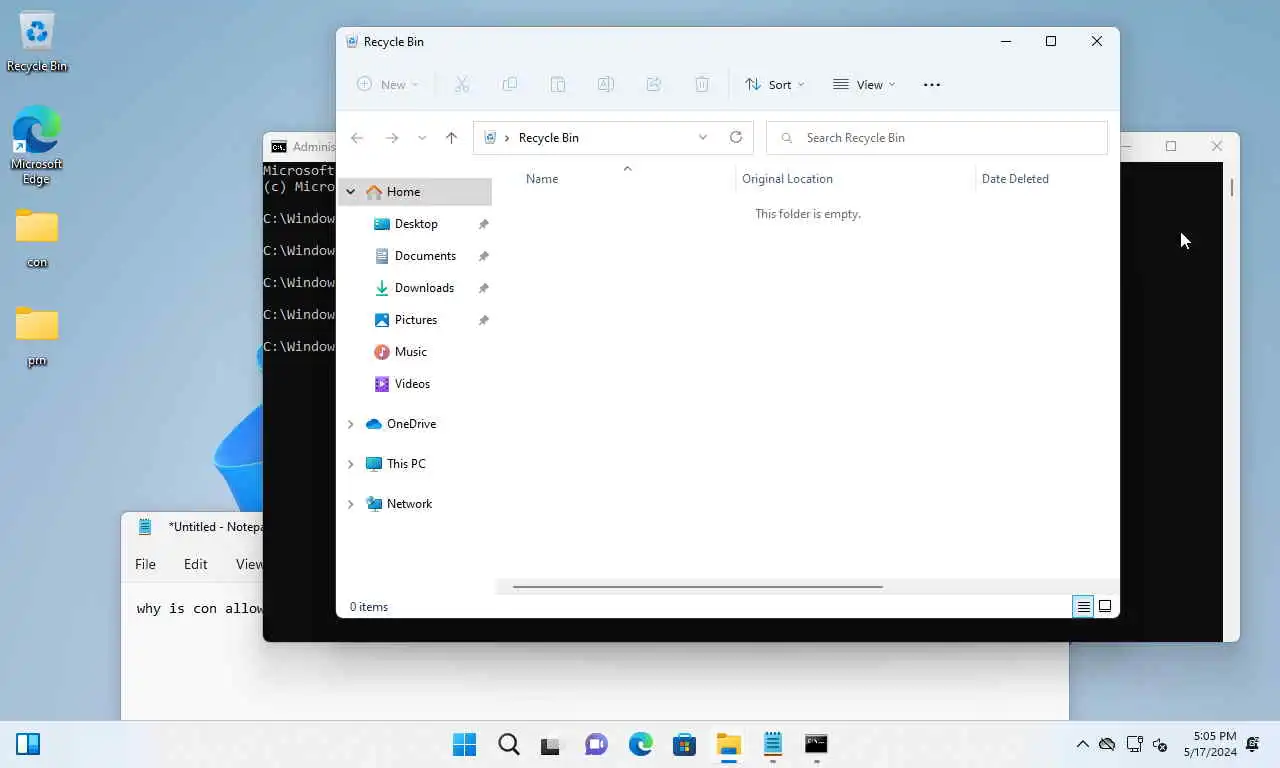Click the pin icon beside Downloads

pos(483,288)
